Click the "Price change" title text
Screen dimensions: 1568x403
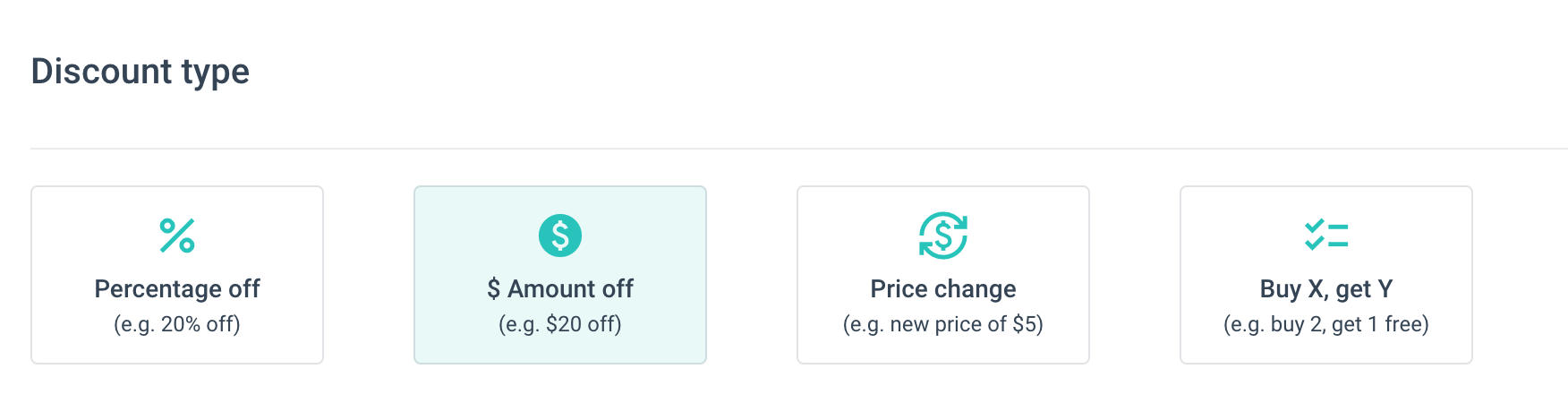pyautogui.click(x=943, y=289)
